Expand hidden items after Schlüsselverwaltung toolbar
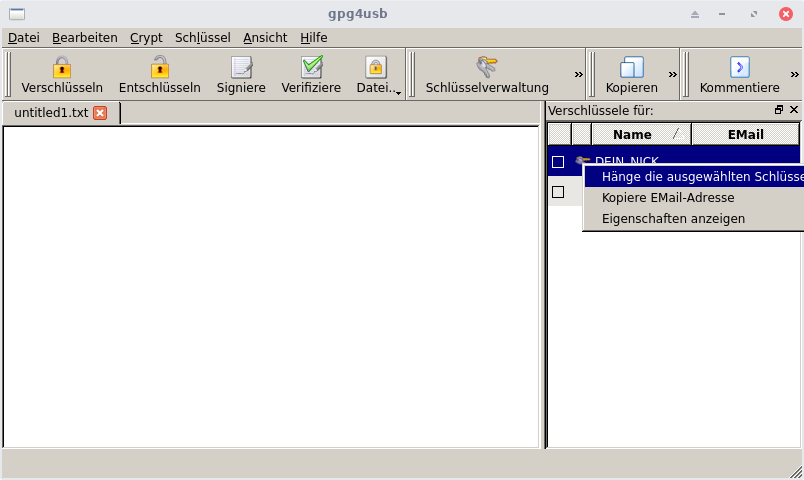This screenshot has height=480, width=804. (x=578, y=75)
